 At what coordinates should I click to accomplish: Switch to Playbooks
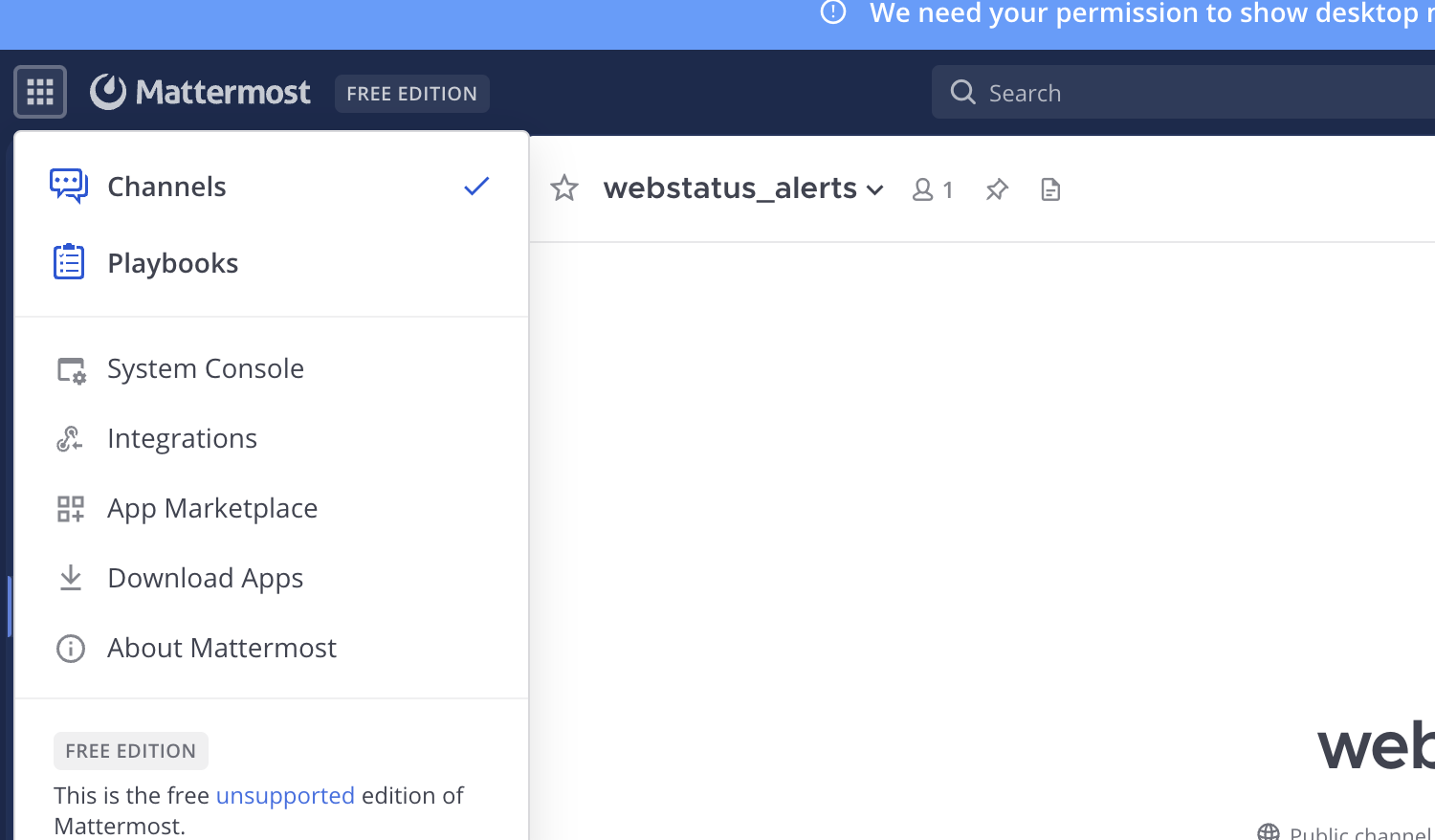(x=172, y=263)
